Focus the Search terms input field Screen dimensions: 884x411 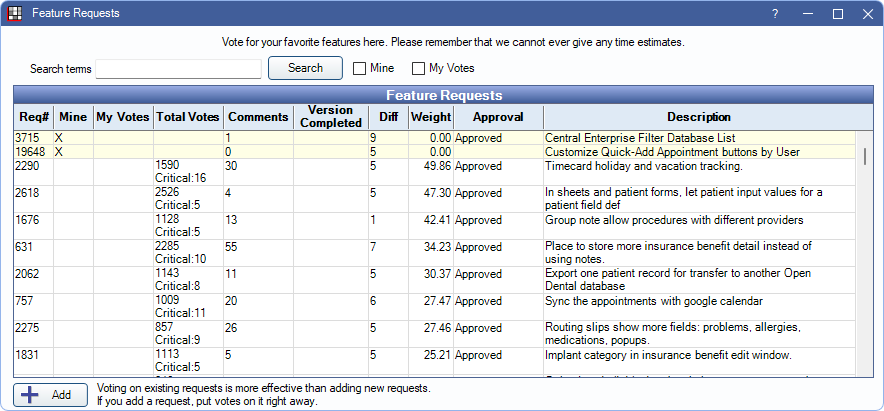178,69
